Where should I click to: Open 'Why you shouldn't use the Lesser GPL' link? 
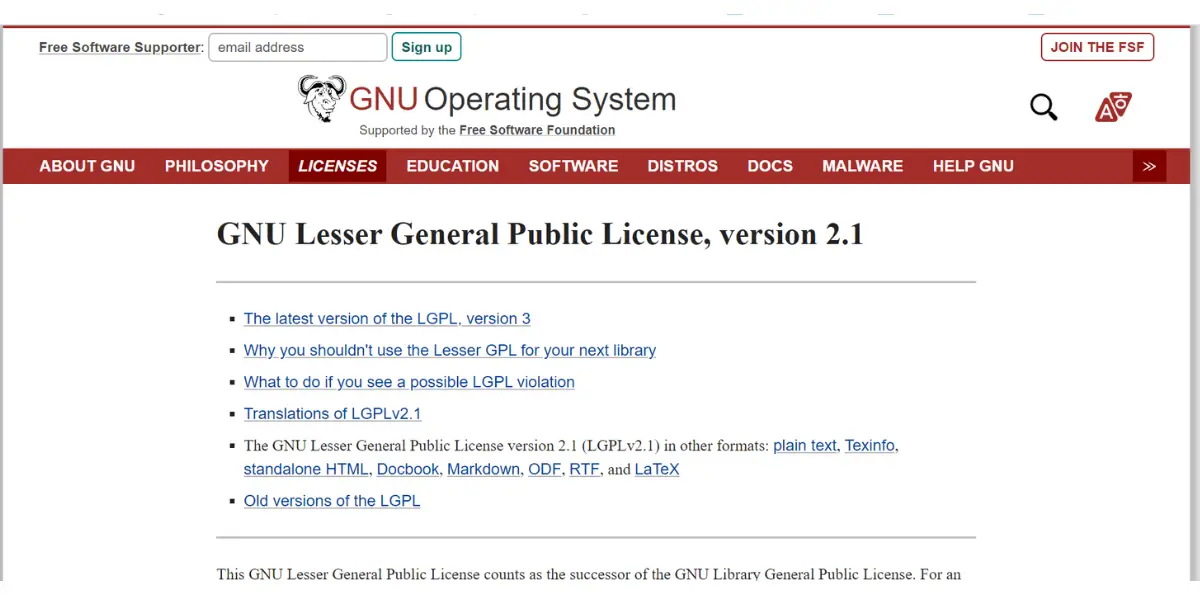450,351
